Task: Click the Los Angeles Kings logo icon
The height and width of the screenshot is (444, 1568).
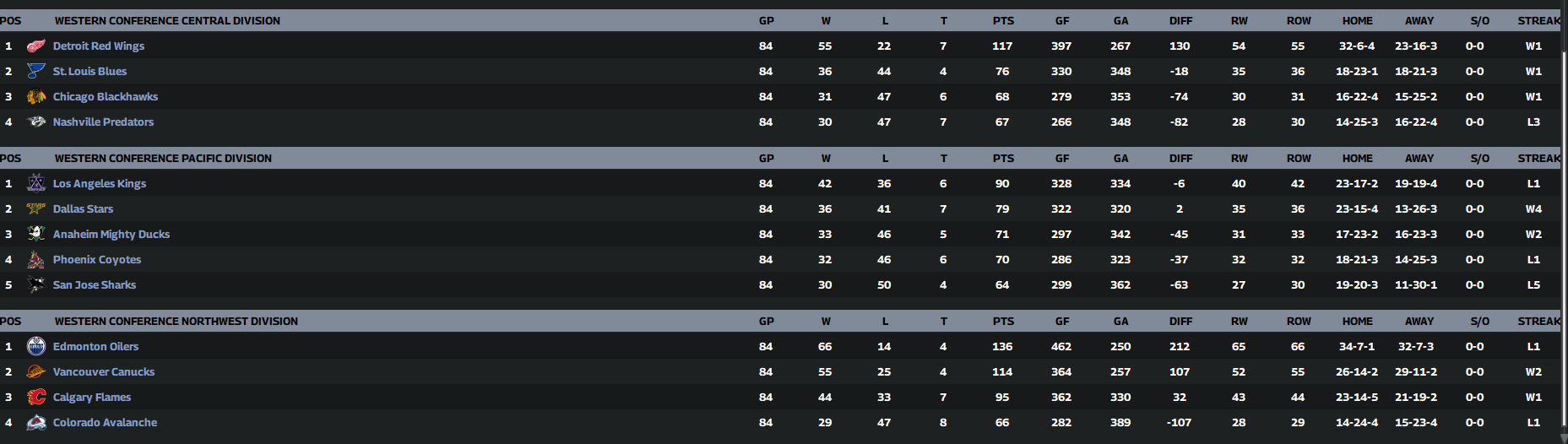Action: click(35, 183)
